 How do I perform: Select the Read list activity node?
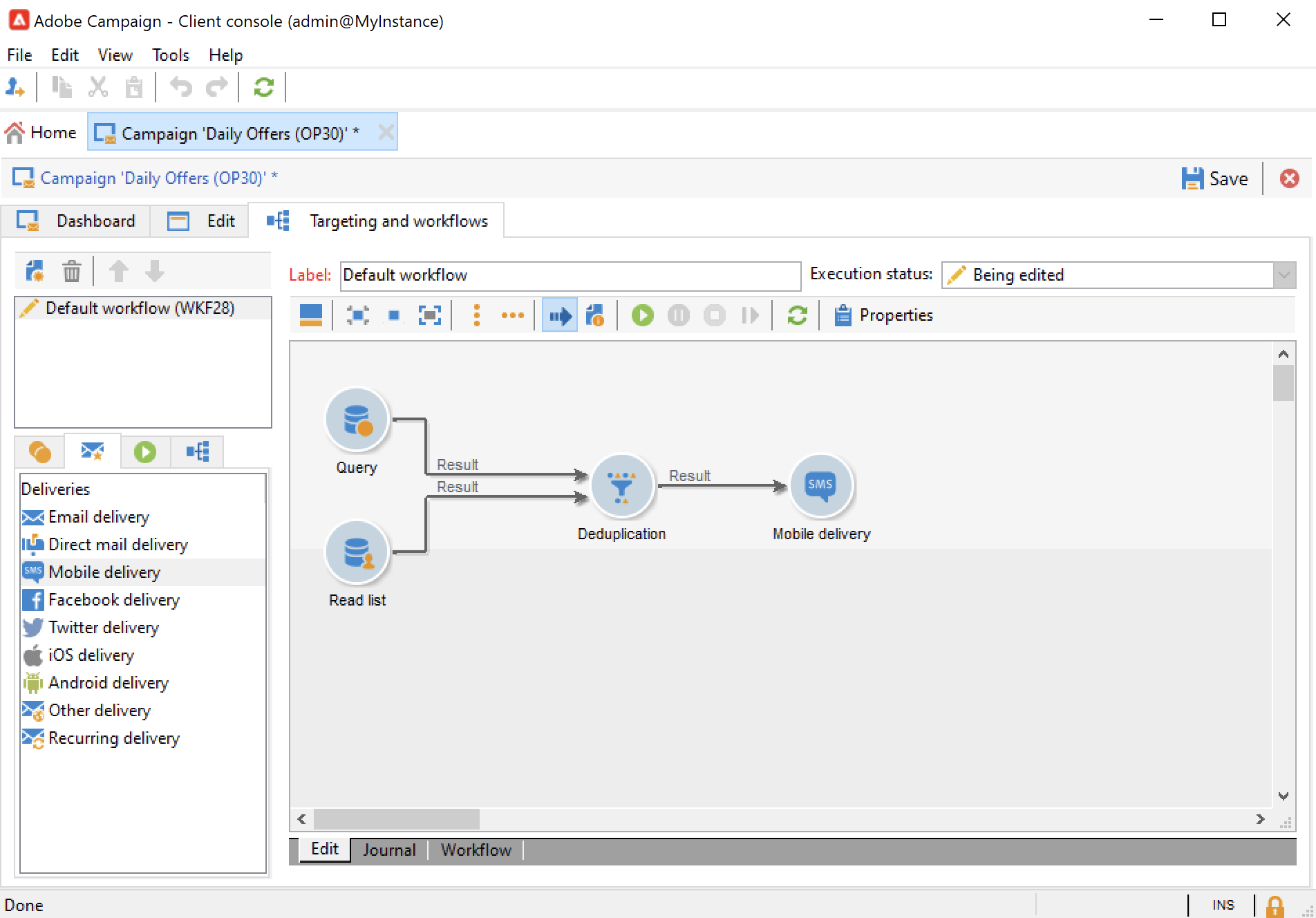pyautogui.click(x=357, y=552)
